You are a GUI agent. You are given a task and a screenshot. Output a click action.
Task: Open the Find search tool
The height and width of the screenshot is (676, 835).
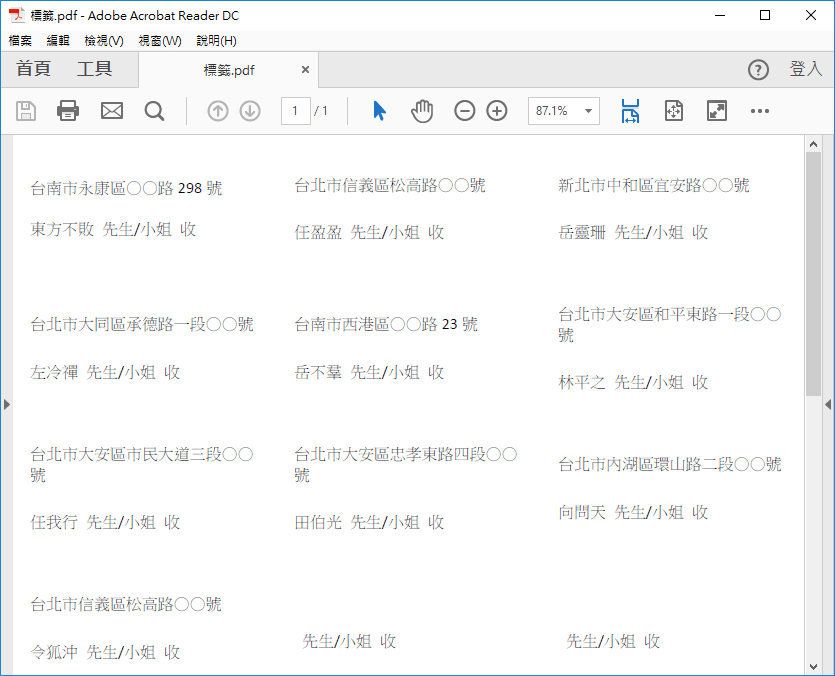[154, 111]
